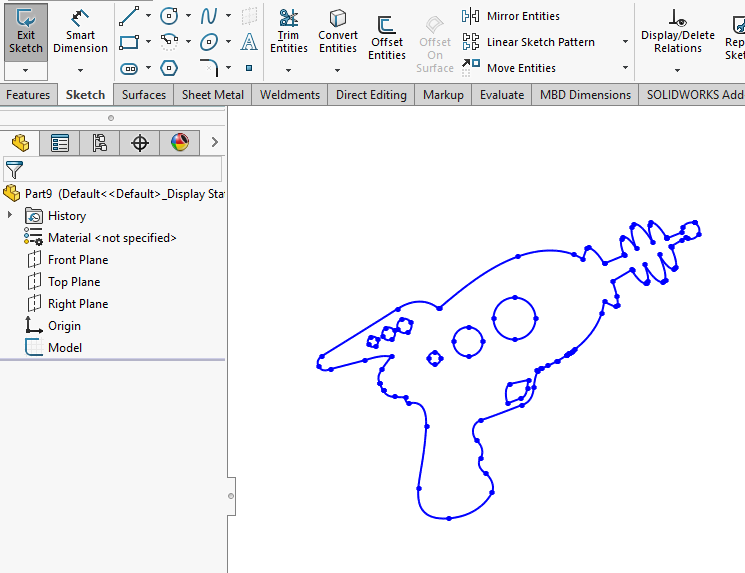Screen dimensions: 745x573
Task: Click the panel collapse handle on the viewport edge
Action: coord(231,496)
